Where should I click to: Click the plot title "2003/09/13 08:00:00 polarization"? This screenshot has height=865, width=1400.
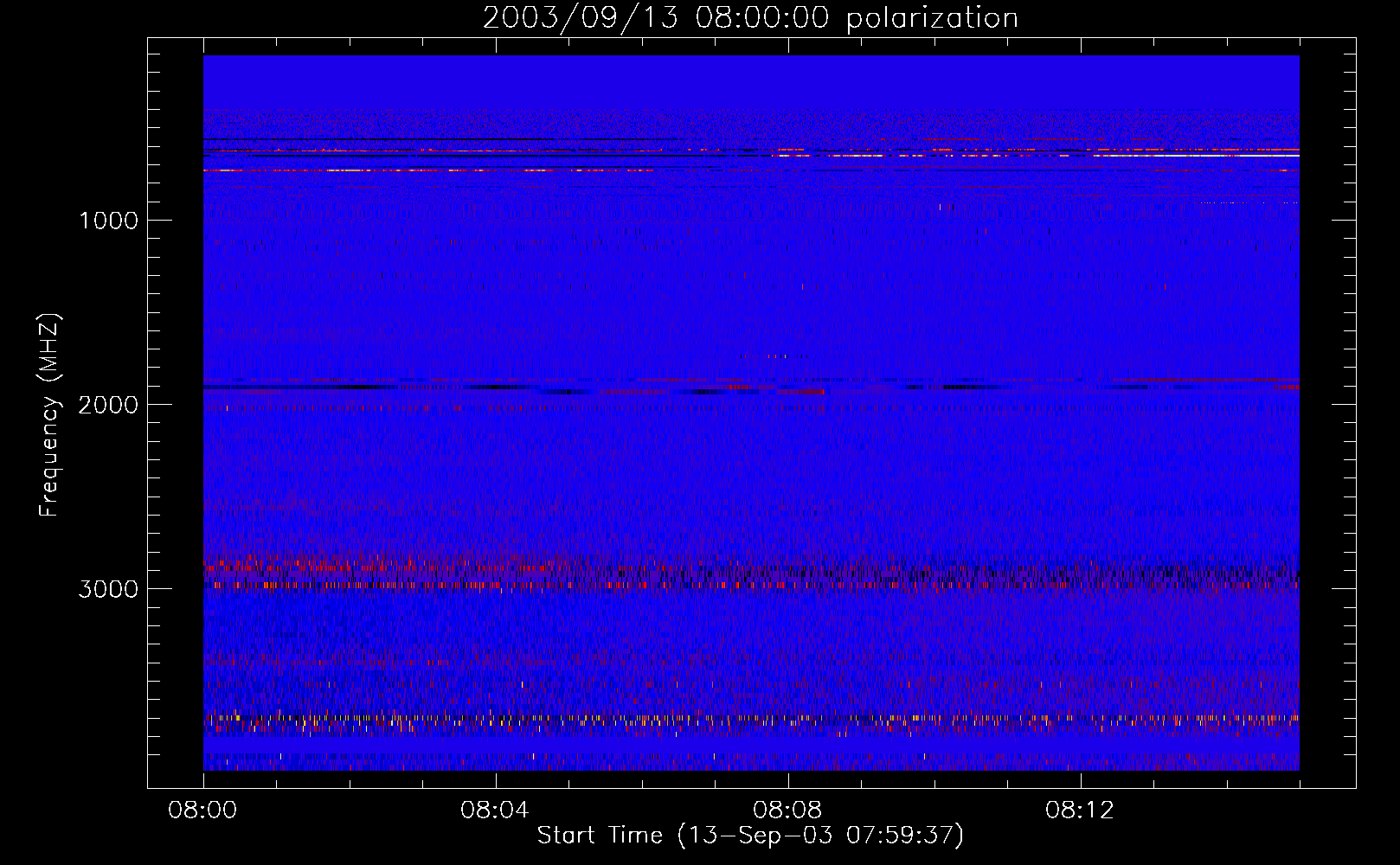(750, 18)
